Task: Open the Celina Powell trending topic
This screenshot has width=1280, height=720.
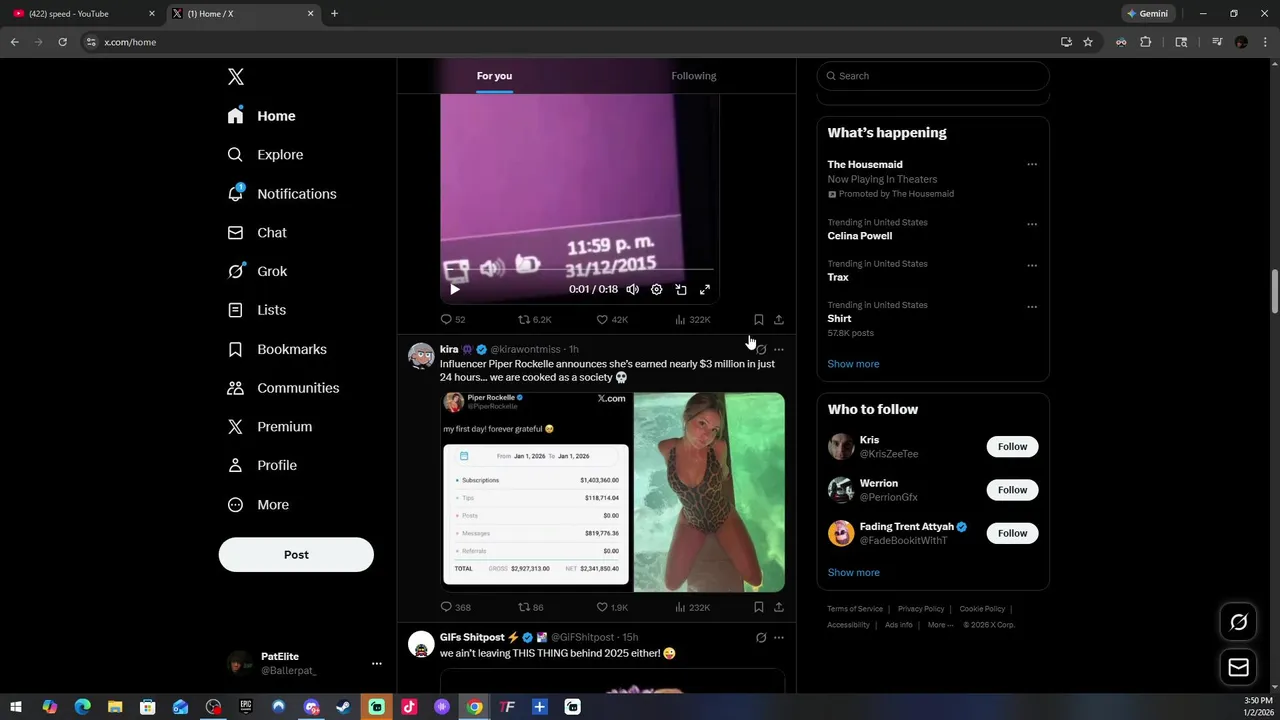Action: click(860, 236)
